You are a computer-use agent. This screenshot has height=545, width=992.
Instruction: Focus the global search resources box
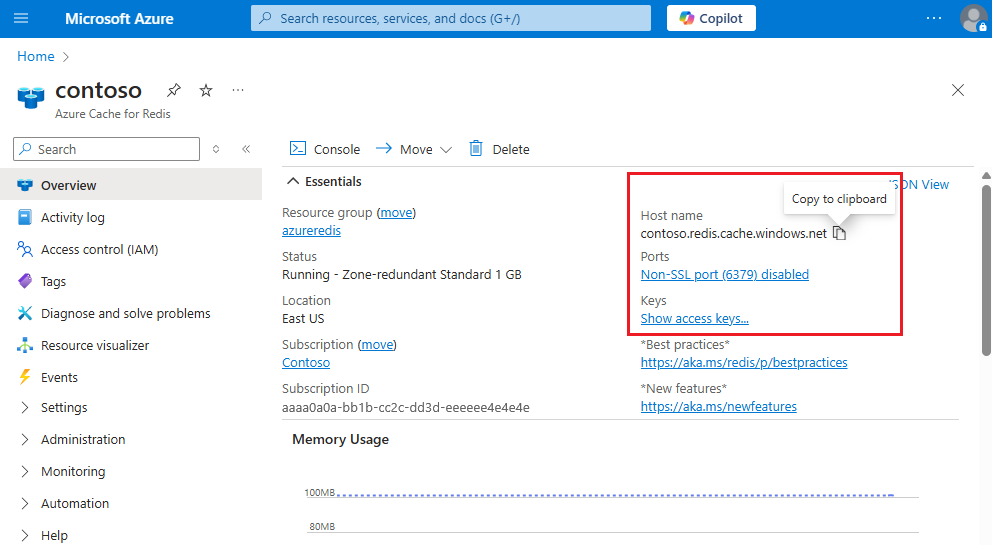click(x=450, y=18)
